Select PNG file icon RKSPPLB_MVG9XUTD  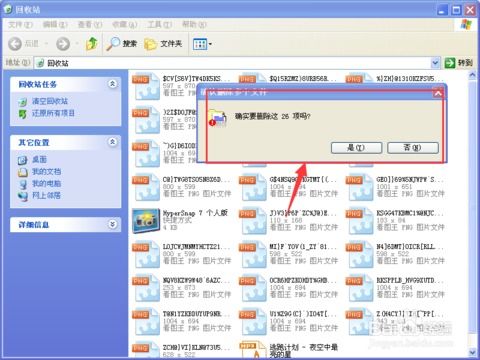359,288
